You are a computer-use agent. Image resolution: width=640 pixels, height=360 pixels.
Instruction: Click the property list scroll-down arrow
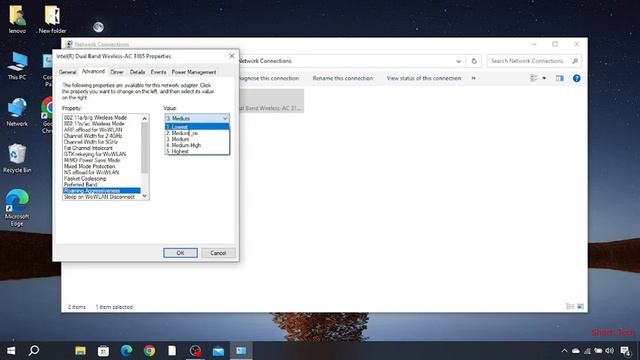point(144,196)
